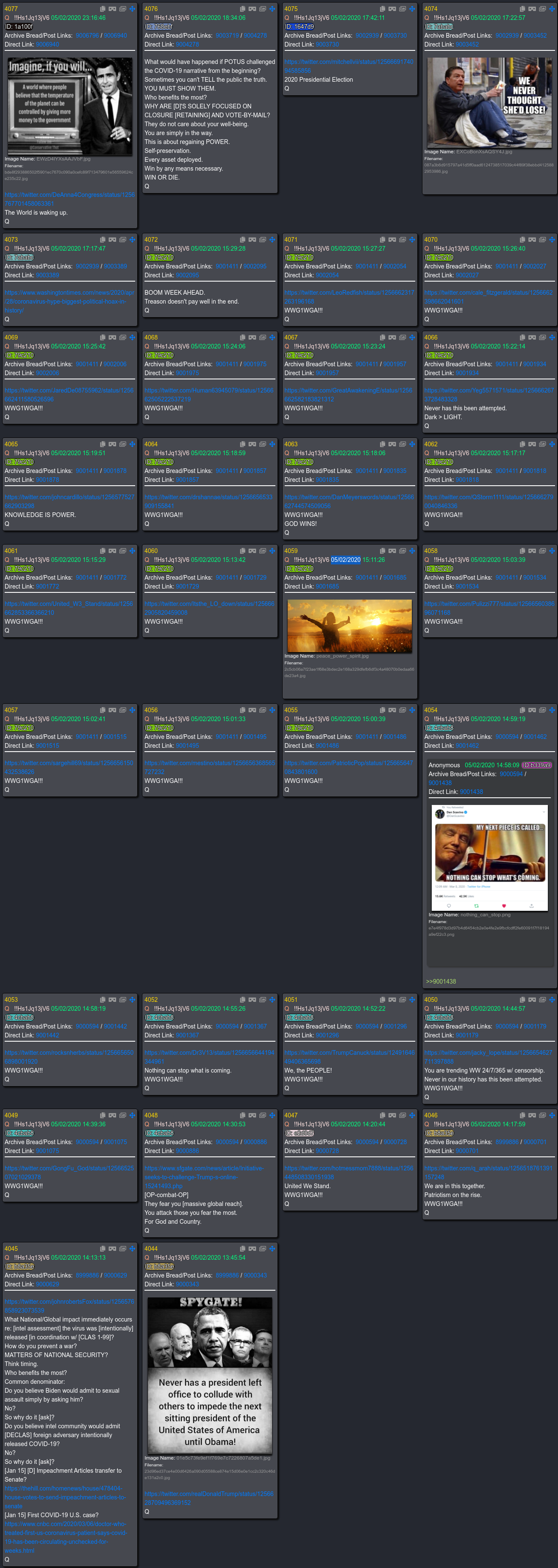Click the copy icon on post 4061

click(103, 551)
